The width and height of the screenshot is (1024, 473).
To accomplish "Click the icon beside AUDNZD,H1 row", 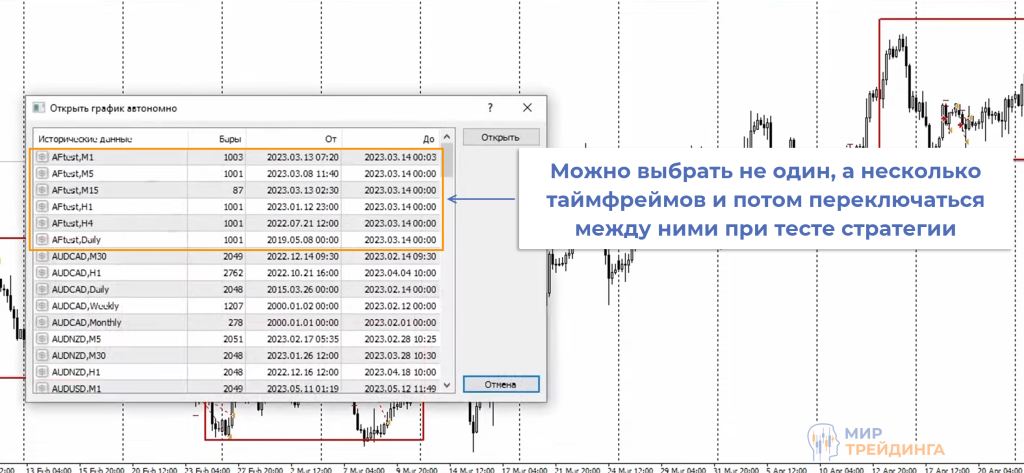I will [x=42, y=372].
